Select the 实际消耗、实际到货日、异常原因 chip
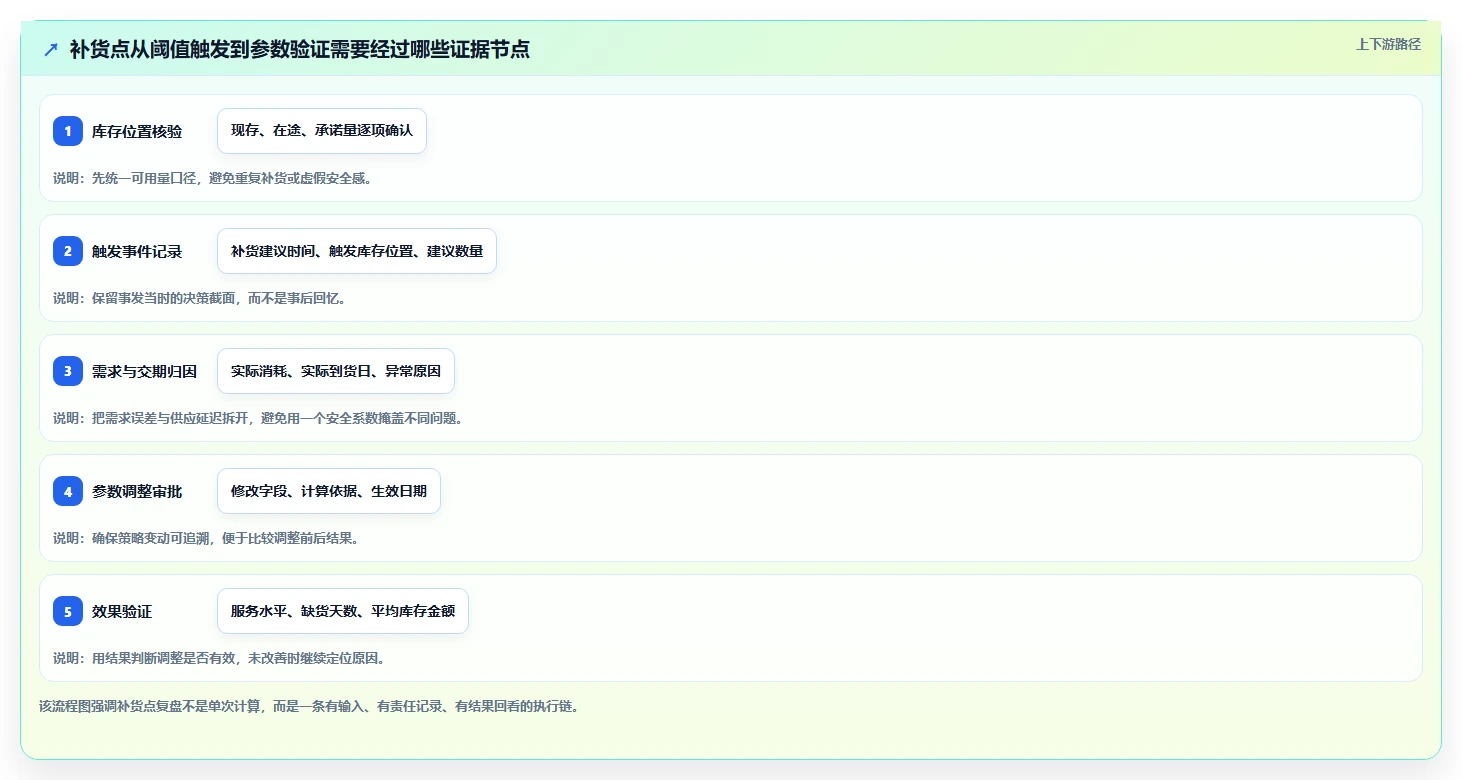 click(x=336, y=371)
